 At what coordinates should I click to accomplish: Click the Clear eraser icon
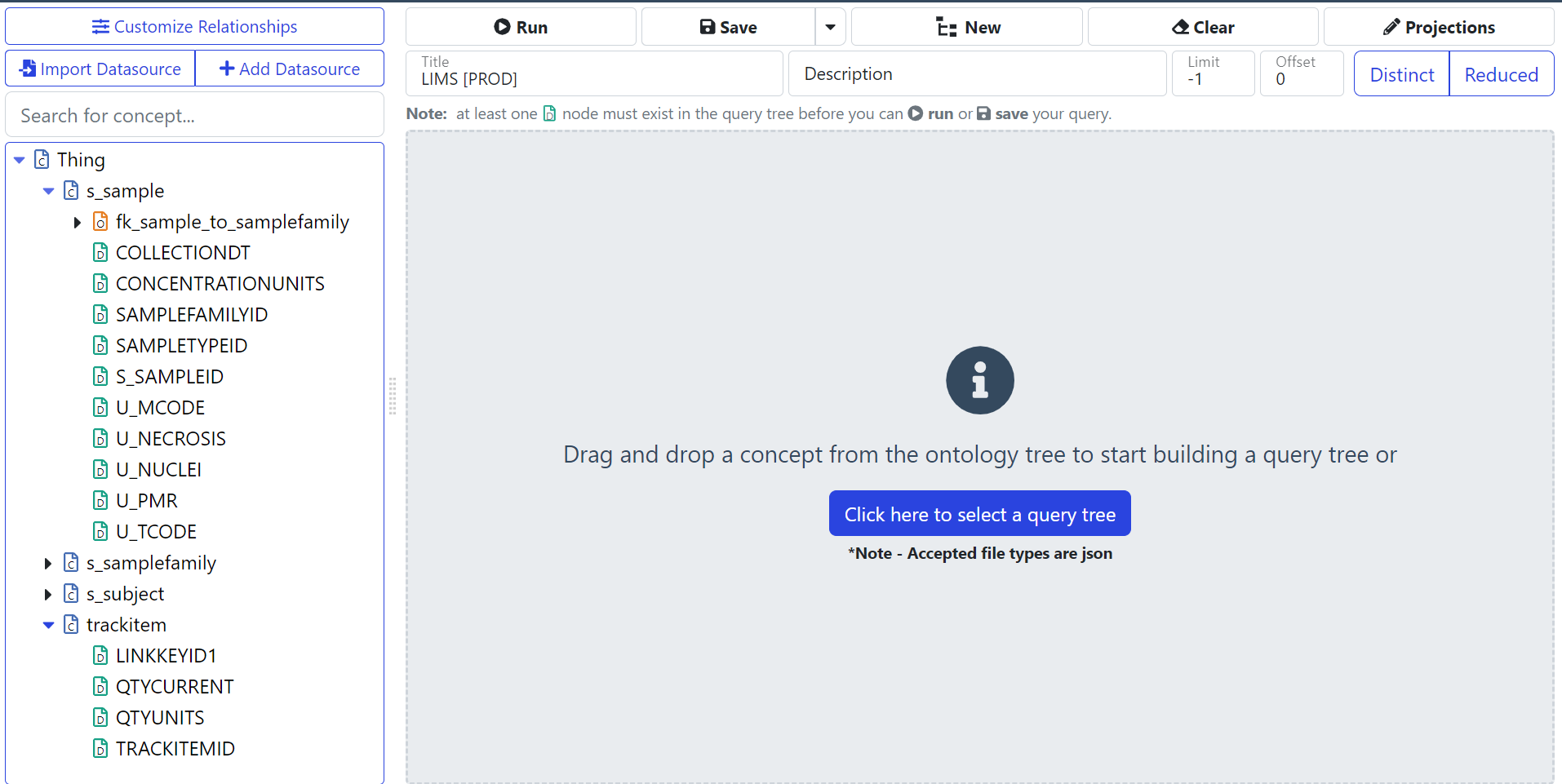1180,27
